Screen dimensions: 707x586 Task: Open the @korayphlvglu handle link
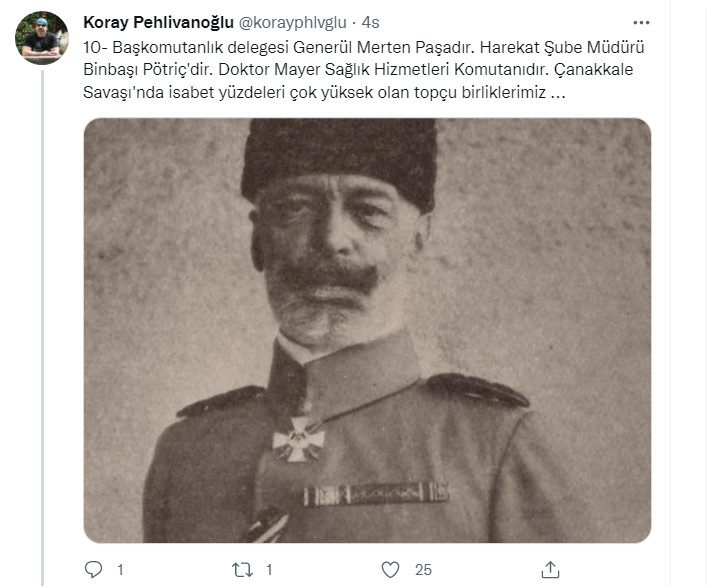pos(292,23)
